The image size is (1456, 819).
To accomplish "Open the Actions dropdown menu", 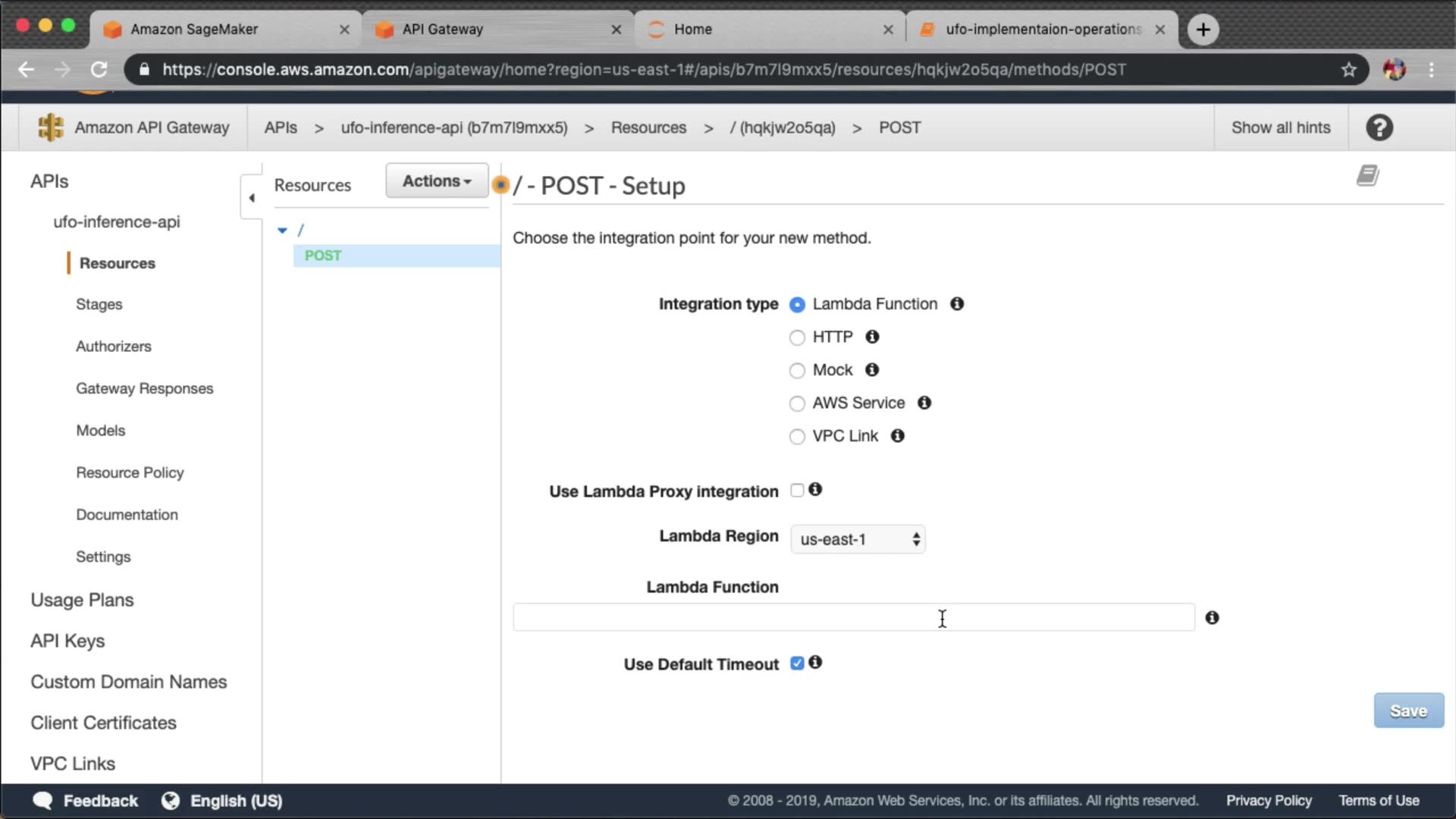I will [x=437, y=180].
